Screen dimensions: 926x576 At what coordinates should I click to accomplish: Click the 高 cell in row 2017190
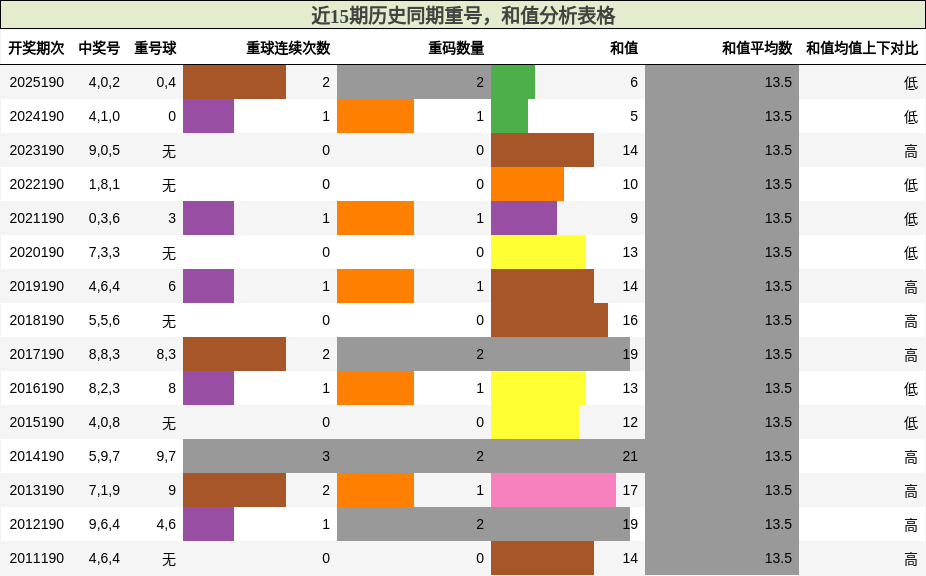[911, 356]
